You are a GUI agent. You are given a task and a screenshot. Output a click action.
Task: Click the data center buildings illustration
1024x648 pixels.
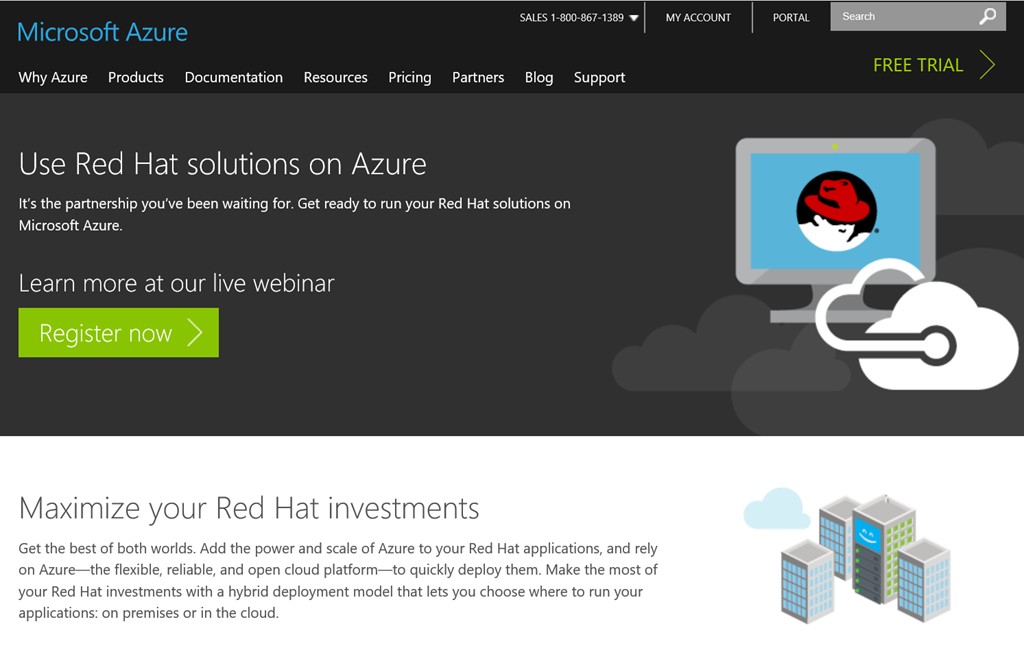pyautogui.click(x=863, y=555)
